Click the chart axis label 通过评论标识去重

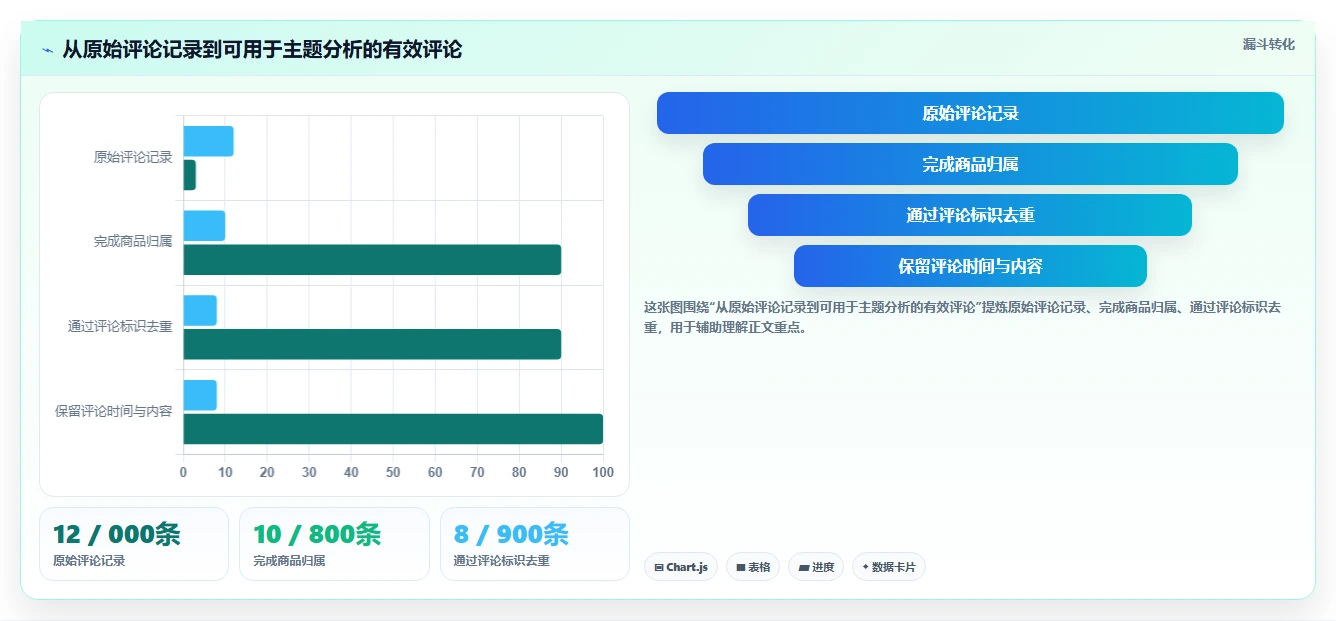(120, 326)
